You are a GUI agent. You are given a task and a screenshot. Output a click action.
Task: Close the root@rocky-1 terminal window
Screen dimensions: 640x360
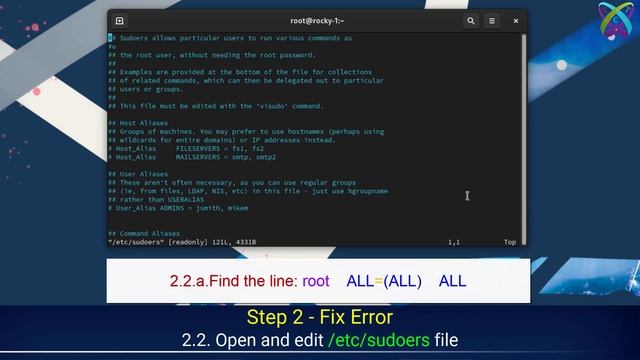coord(516,21)
